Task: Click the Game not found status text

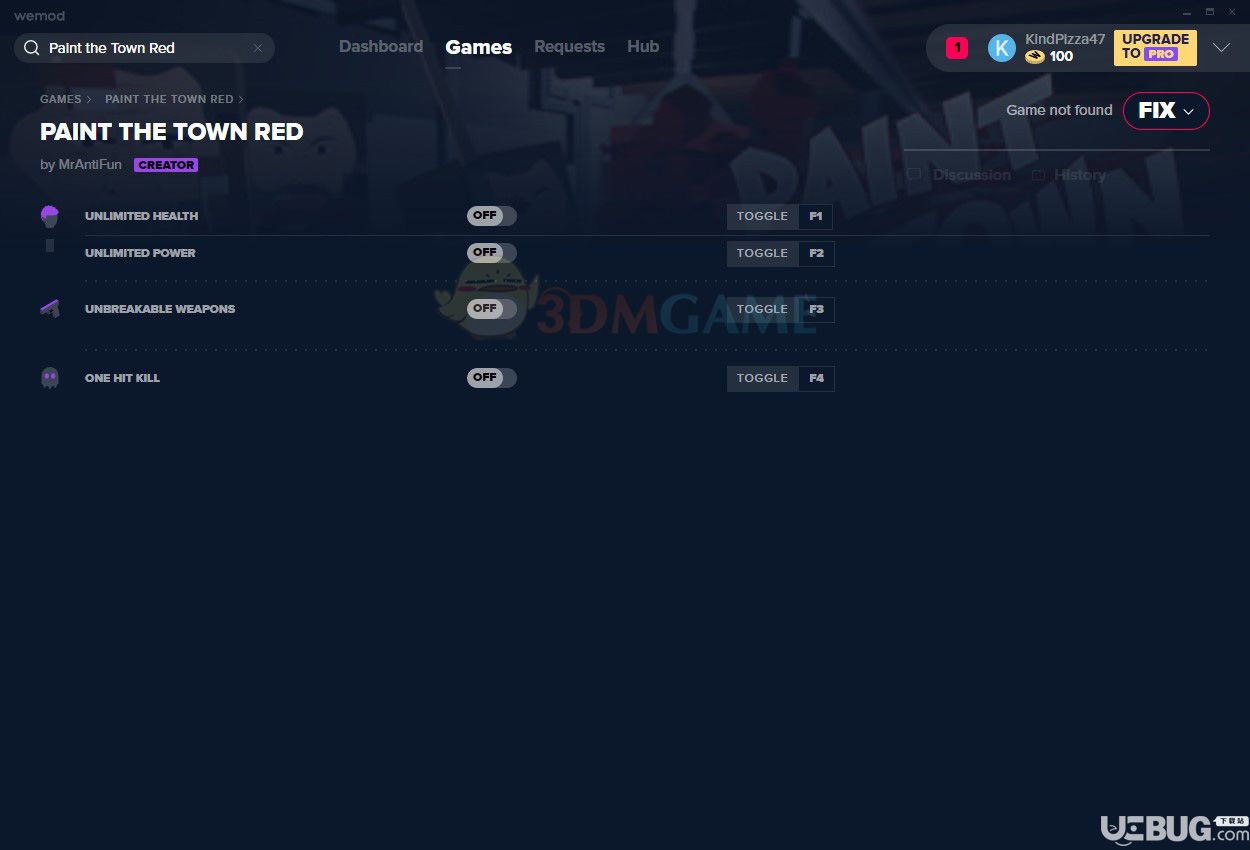Action: click(x=1059, y=111)
